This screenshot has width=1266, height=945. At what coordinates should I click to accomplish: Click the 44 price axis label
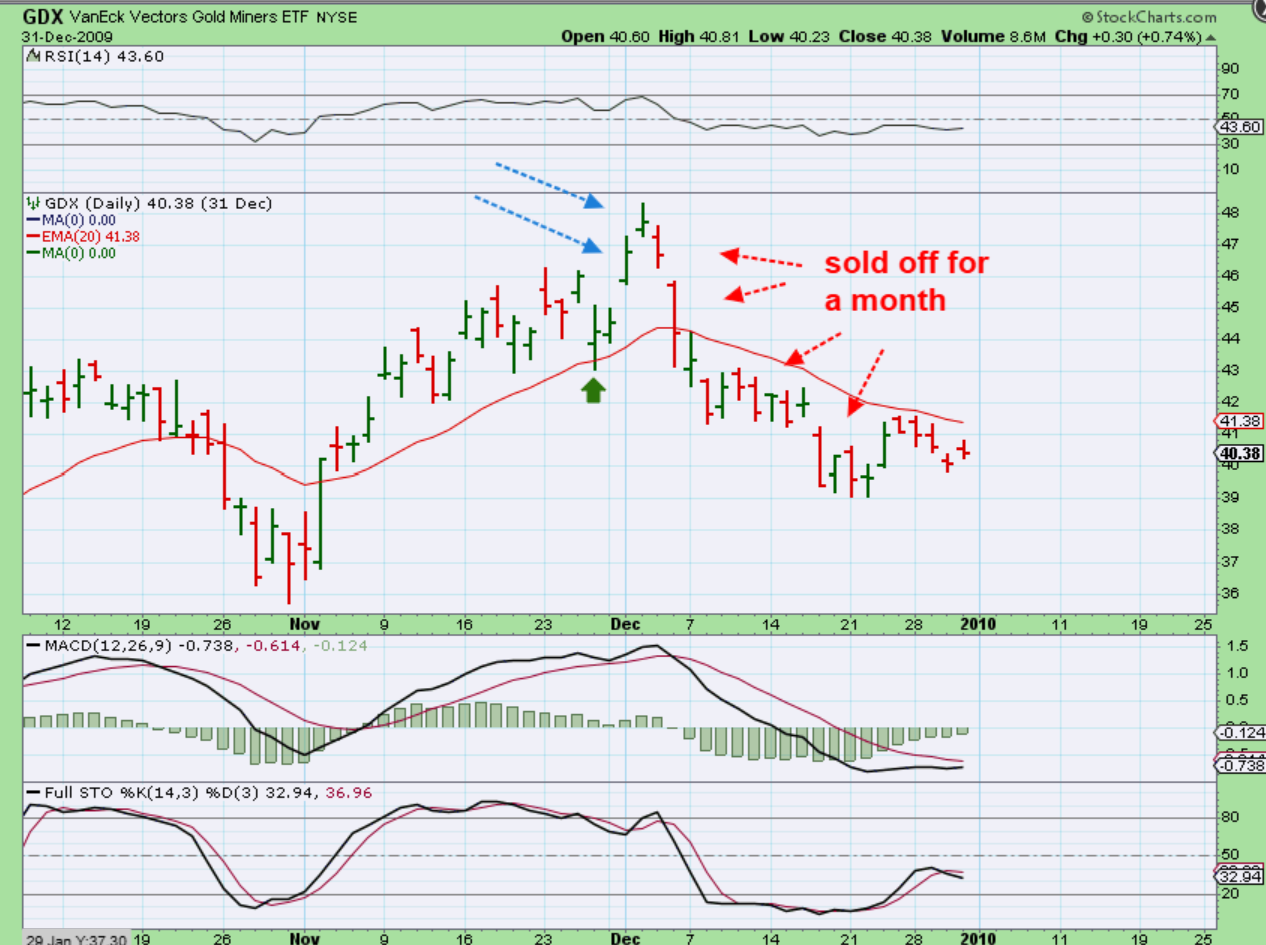point(1229,339)
